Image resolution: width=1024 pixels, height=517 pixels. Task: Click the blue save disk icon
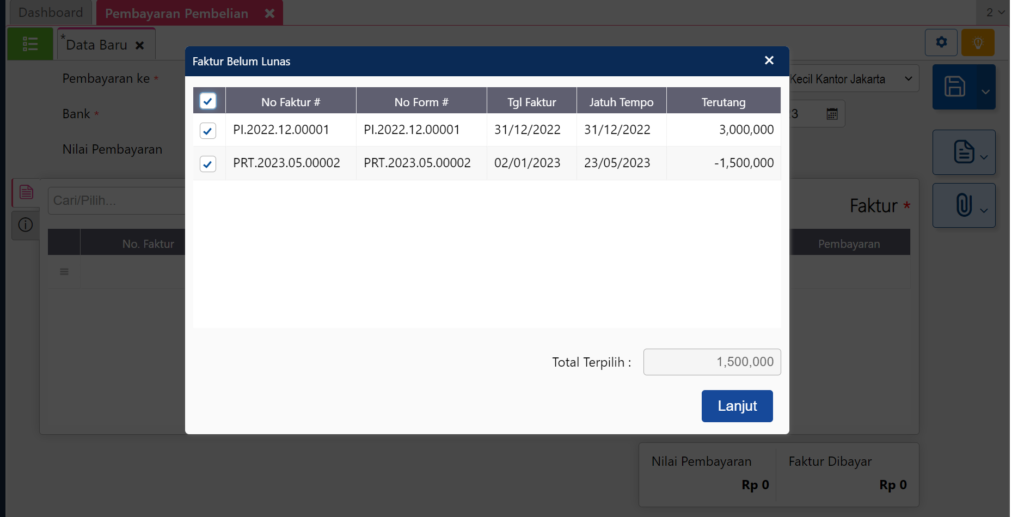(955, 88)
